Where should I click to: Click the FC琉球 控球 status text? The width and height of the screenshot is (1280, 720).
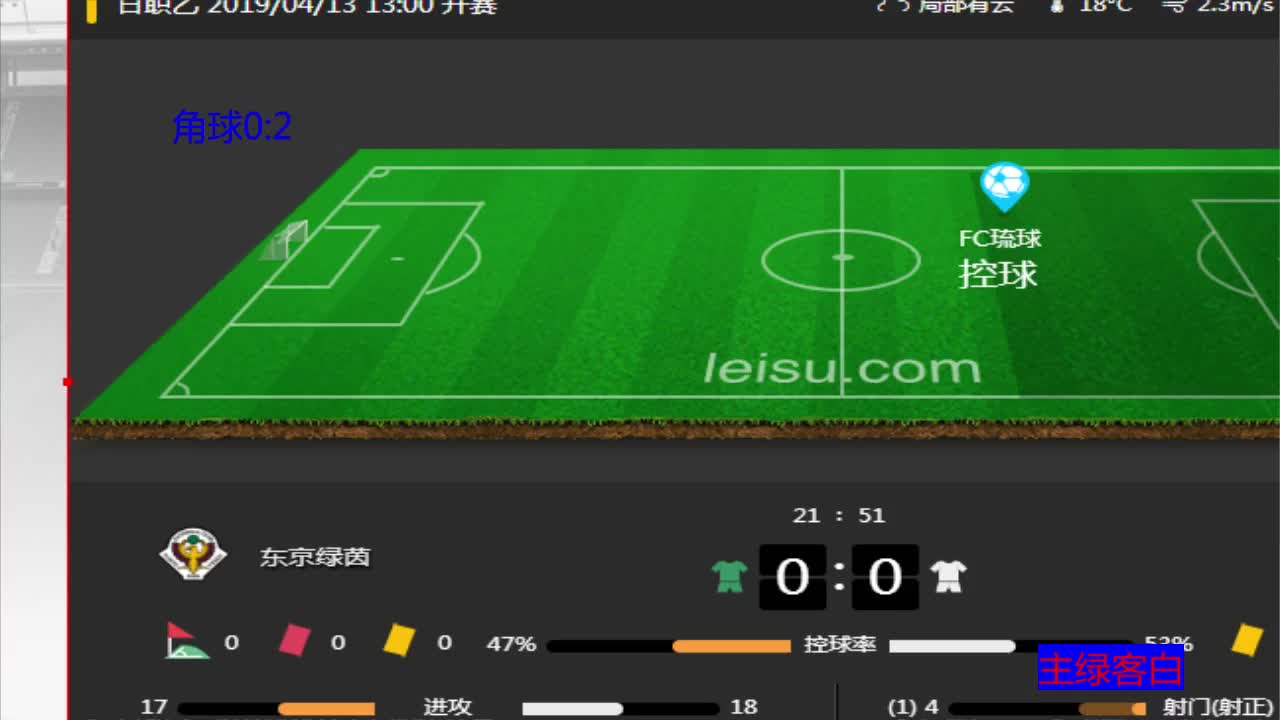999,259
